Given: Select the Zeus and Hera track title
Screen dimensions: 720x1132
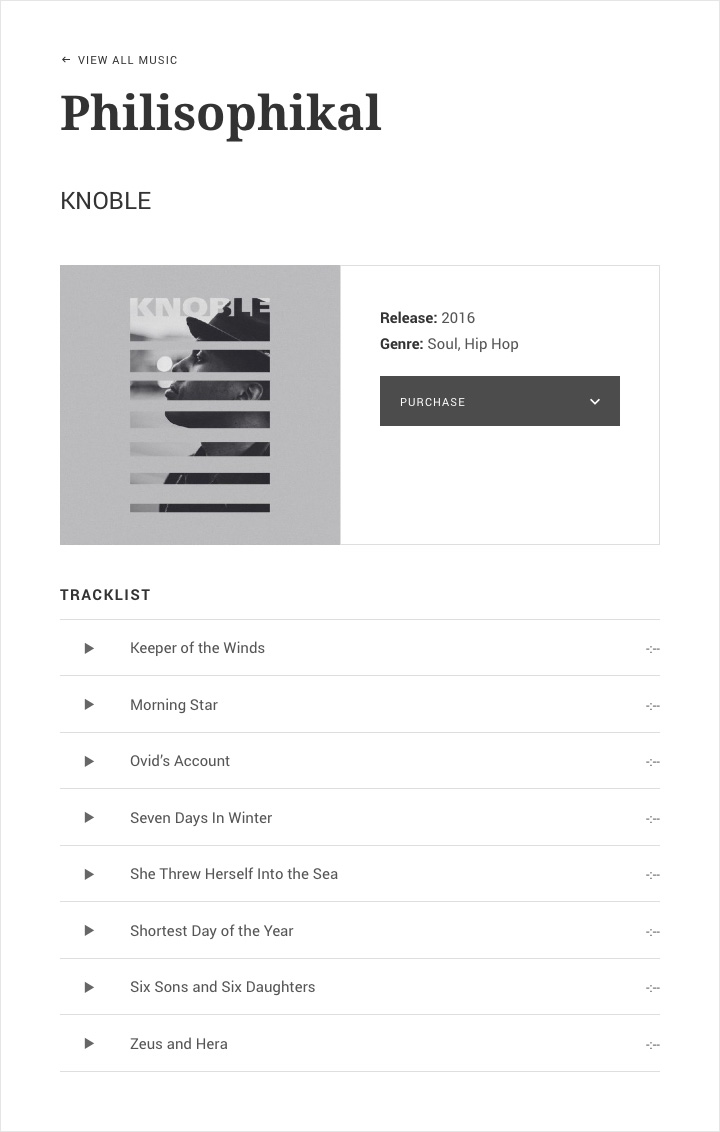Looking at the screenshot, I should [x=178, y=1043].
